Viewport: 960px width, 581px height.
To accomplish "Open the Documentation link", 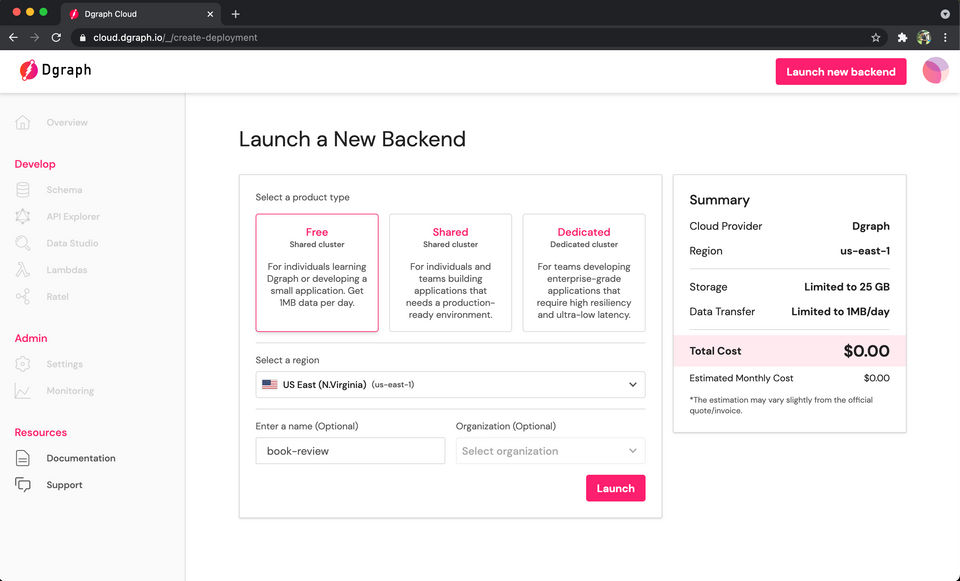I will tap(81, 458).
